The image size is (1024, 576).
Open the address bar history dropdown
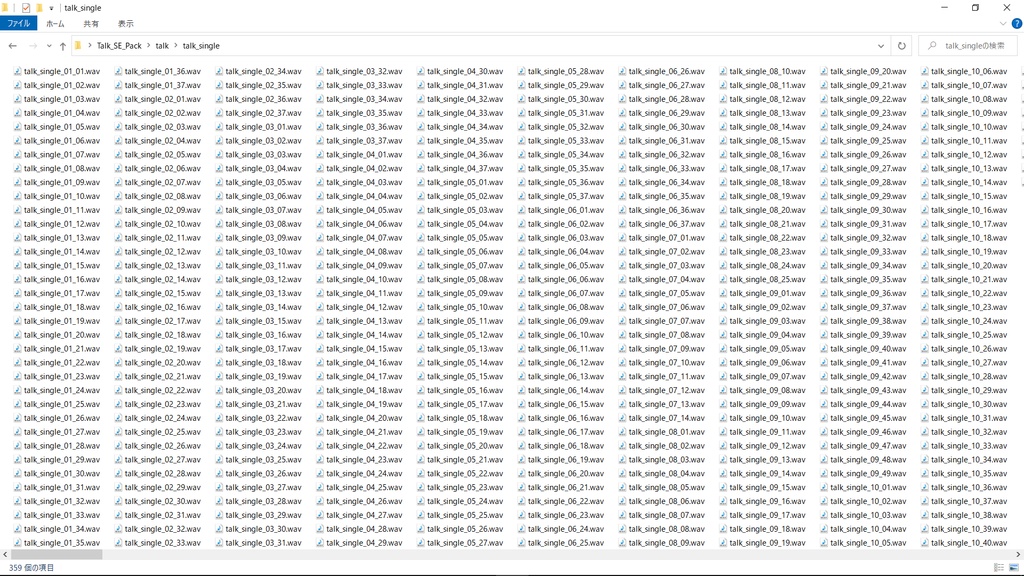click(880, 46)
